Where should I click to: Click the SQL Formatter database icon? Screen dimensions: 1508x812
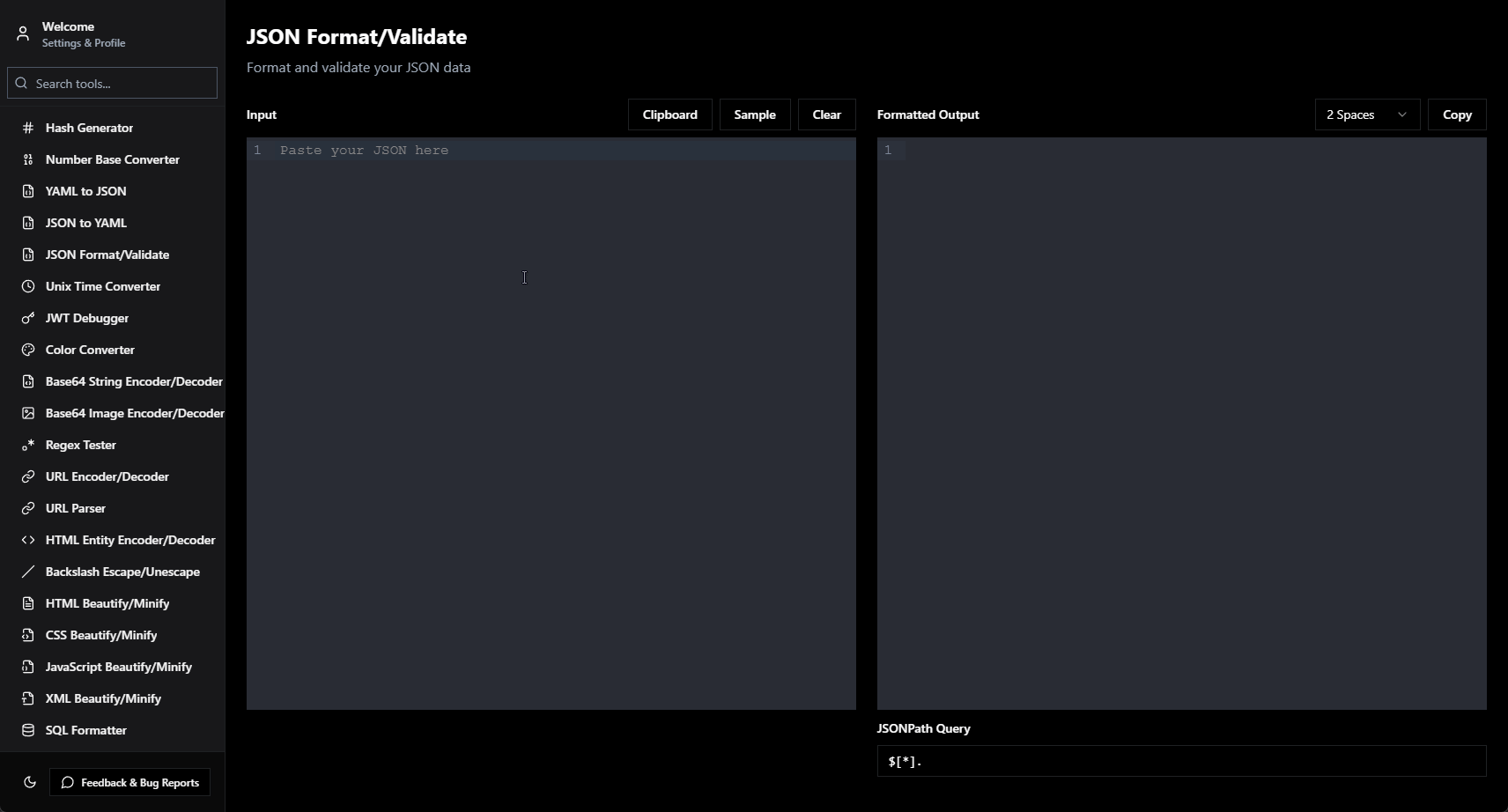pos(28,730)
